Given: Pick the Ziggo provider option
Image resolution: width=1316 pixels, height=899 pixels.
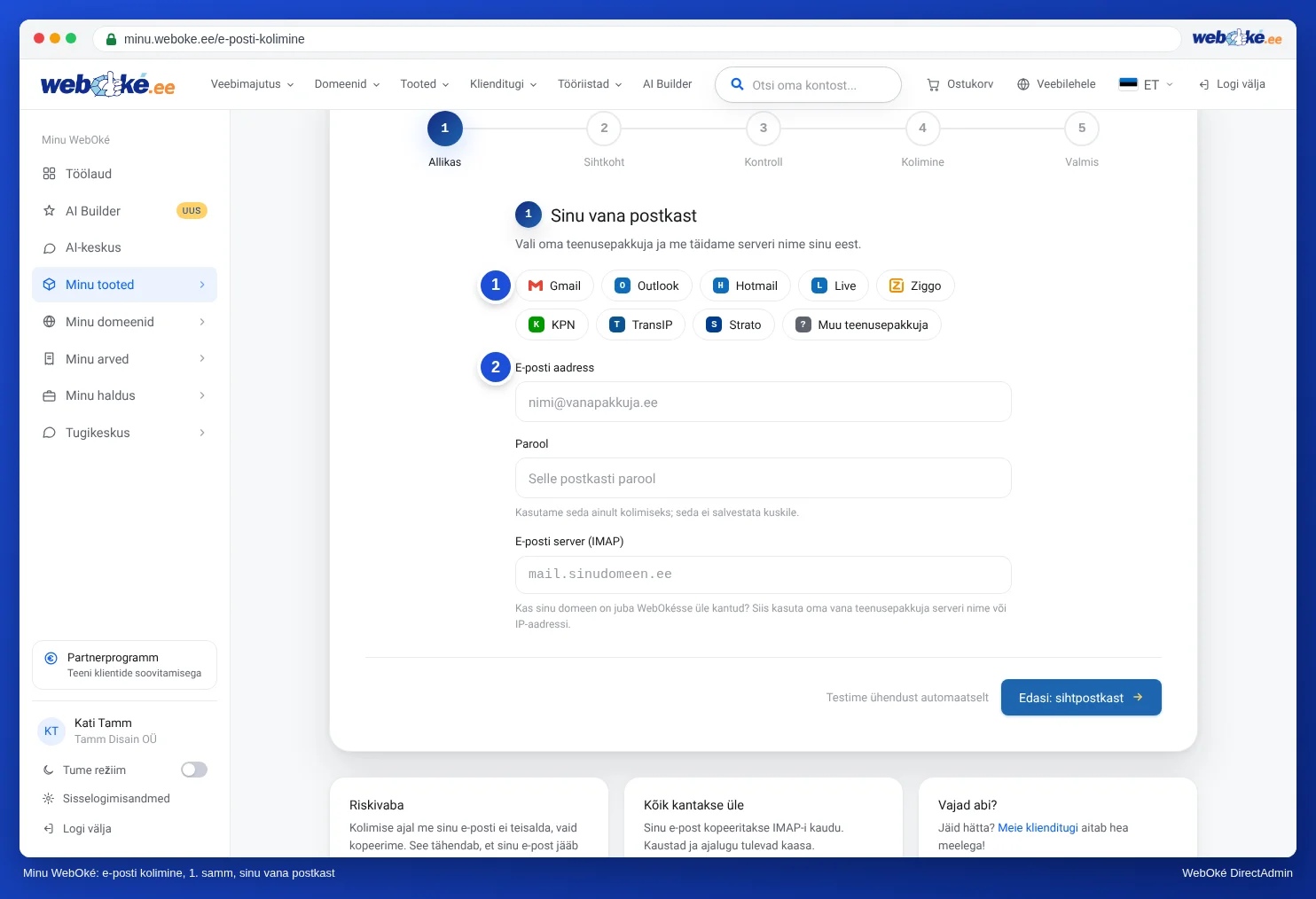Looking at the screenshot, I should coord(915,285).
